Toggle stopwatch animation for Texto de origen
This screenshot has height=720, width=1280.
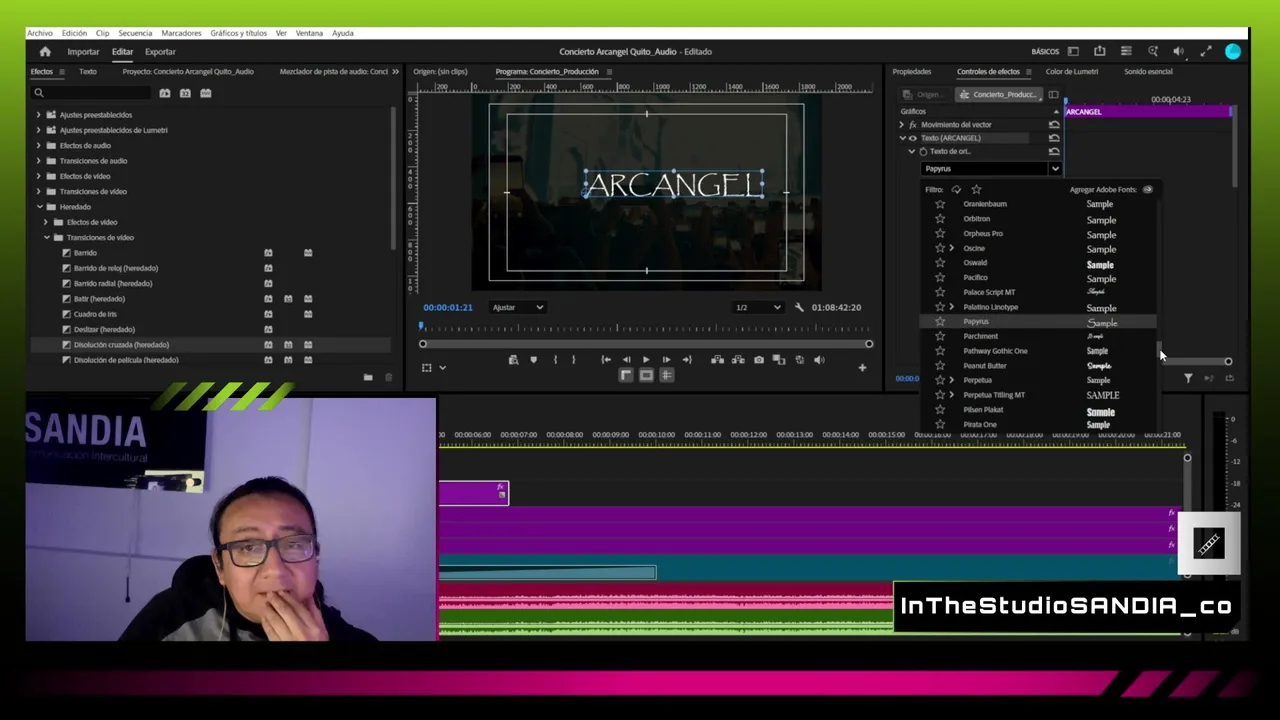923,151
